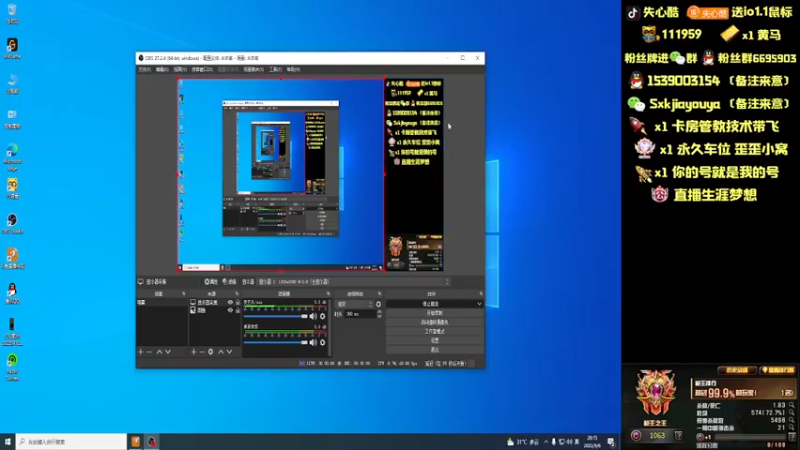Click the Start Recording button
This screenshot has width=800, height=450.
point(435,313)
